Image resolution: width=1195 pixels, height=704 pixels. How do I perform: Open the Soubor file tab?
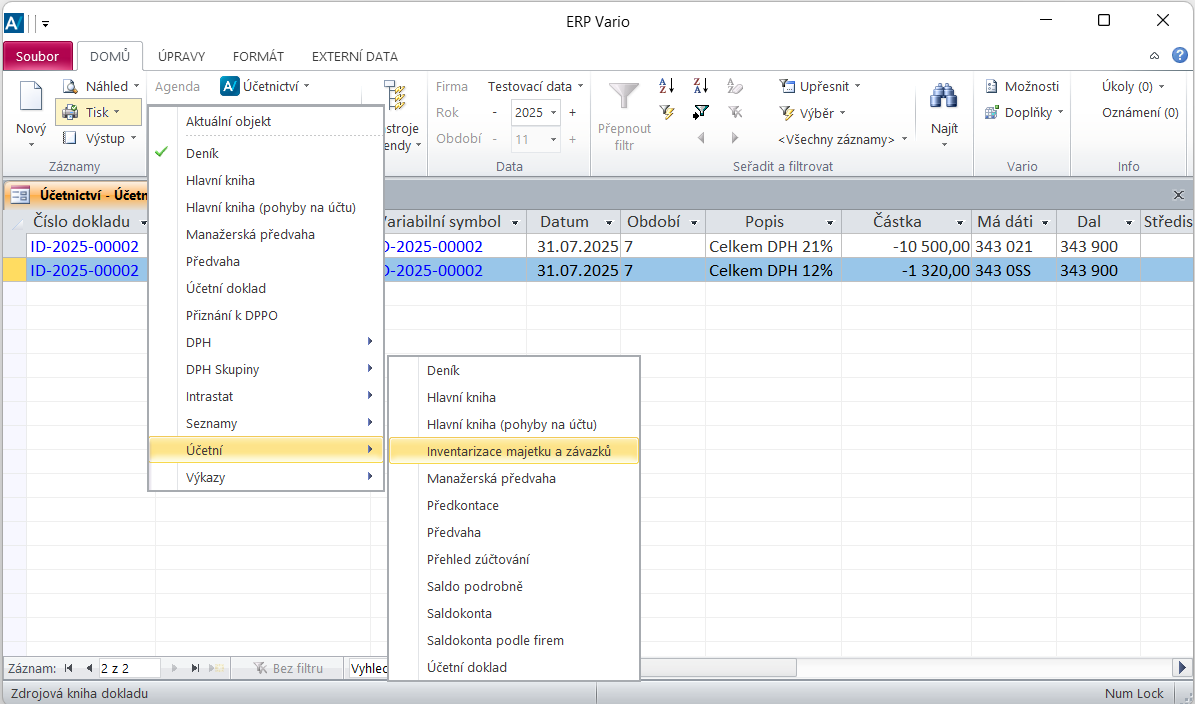click(x=37, y=57)
